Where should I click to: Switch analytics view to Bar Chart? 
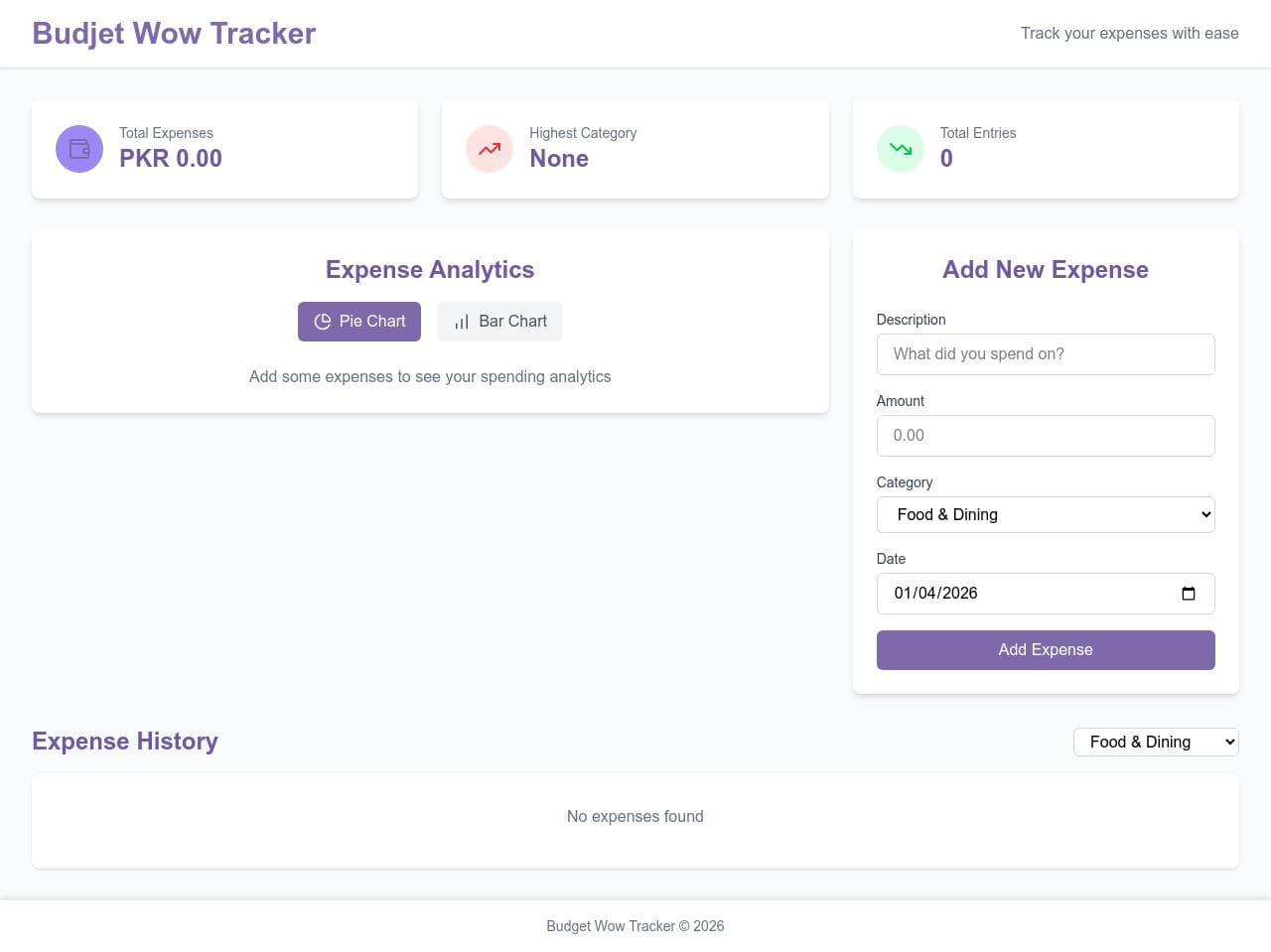(499, 321)
